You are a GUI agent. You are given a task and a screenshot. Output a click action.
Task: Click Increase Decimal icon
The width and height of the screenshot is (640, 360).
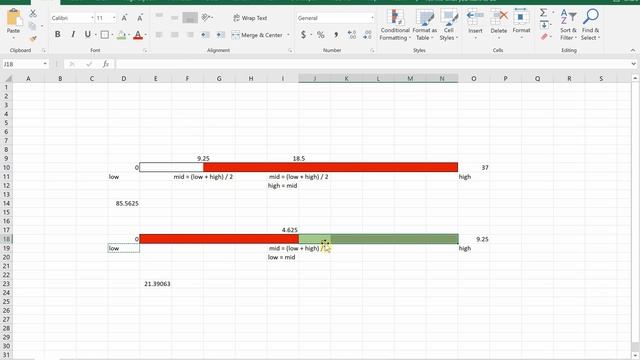(x=352, y=35)
